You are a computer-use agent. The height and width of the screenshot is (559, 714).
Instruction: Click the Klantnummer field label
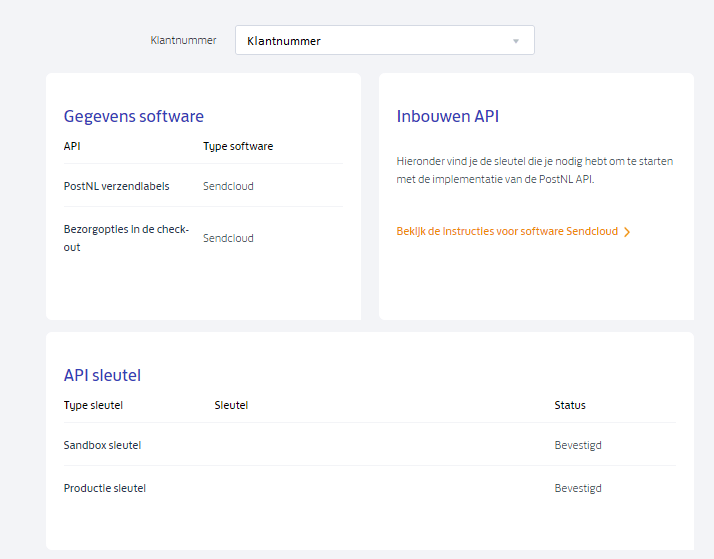[x=183, y=40]
